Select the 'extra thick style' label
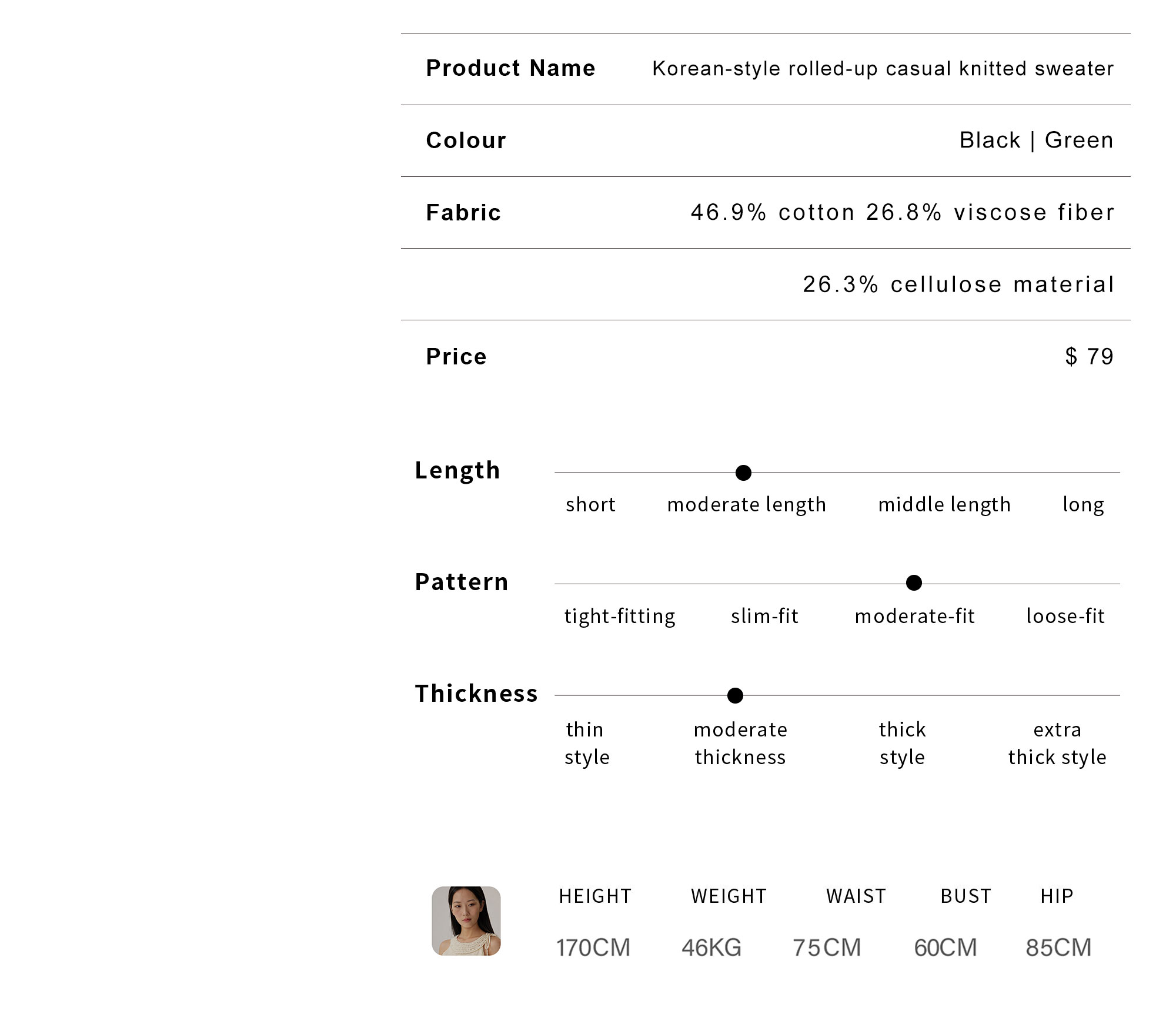This screenshot has width=1176, height=1018. pos(1057,744)
